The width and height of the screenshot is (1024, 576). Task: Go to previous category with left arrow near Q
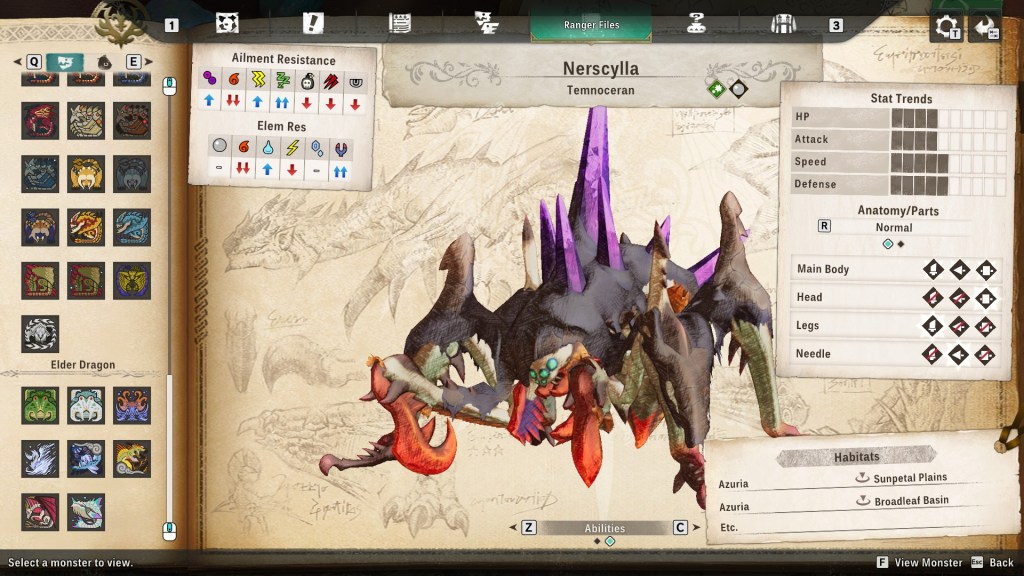coord(18,62)
